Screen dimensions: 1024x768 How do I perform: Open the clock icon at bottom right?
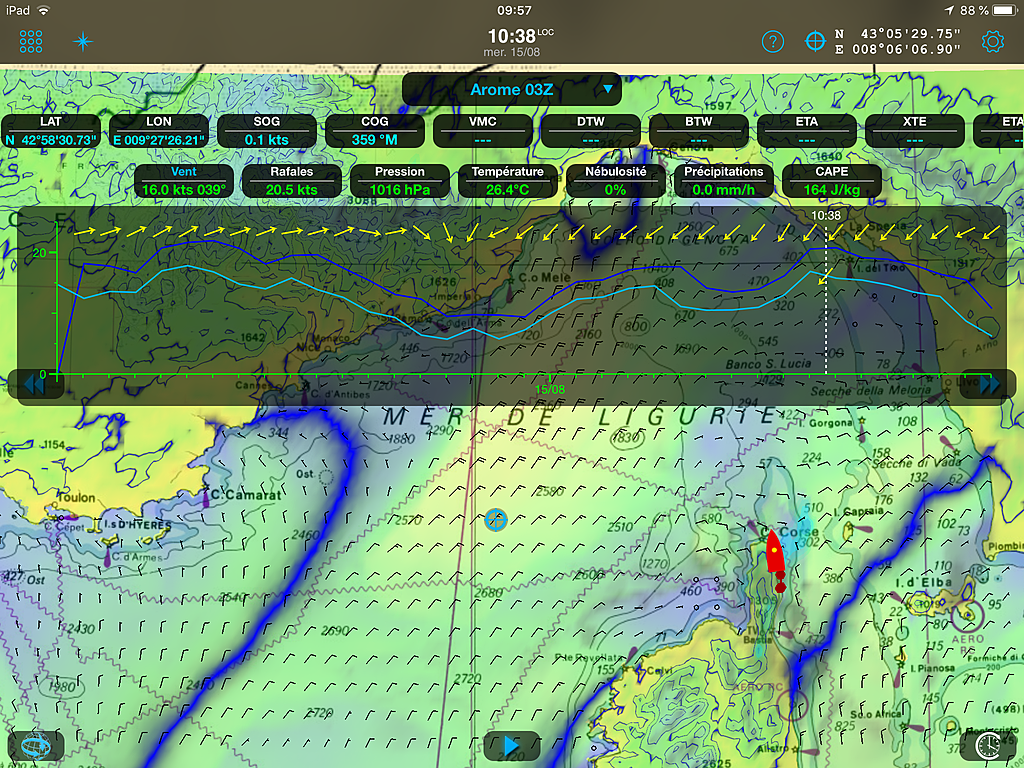(987, 745)
